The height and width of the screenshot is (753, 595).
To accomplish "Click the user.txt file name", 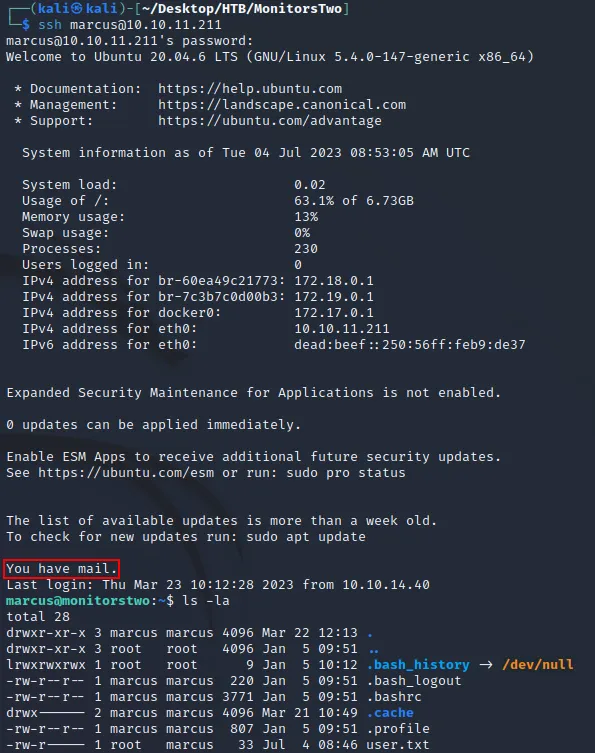I will [398, 744].
